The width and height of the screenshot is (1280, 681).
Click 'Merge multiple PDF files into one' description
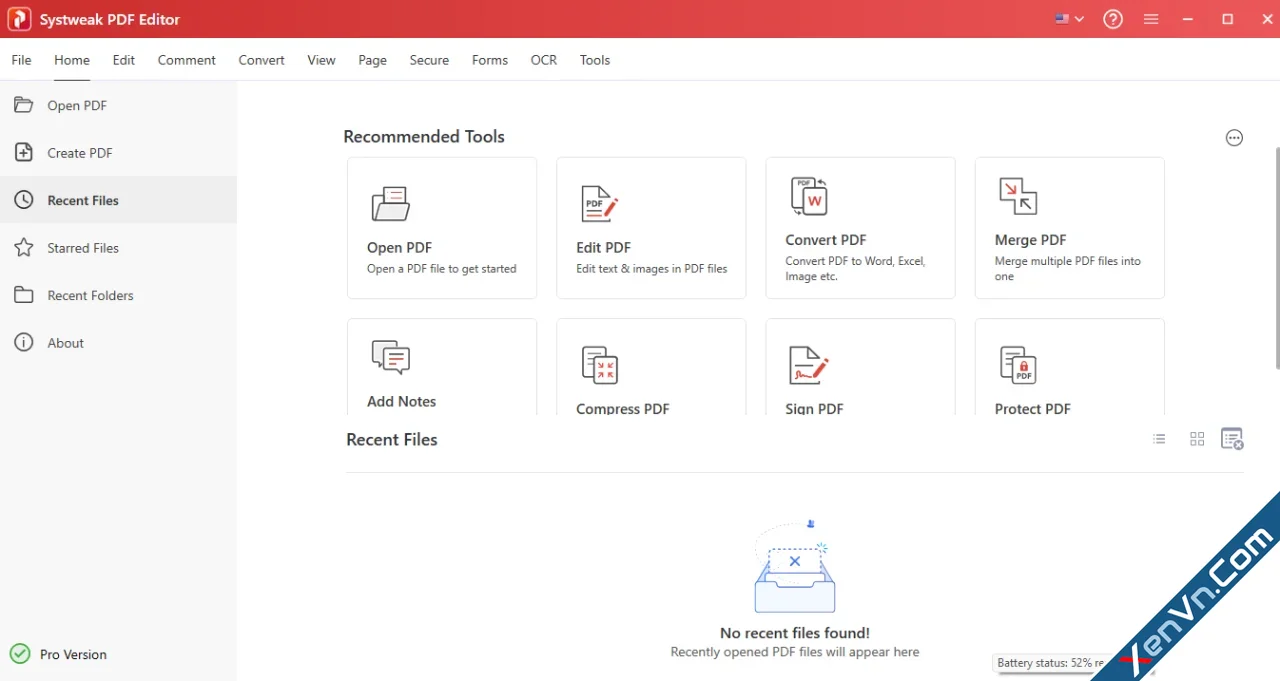pyautogui.click(x=1067, y=269)
